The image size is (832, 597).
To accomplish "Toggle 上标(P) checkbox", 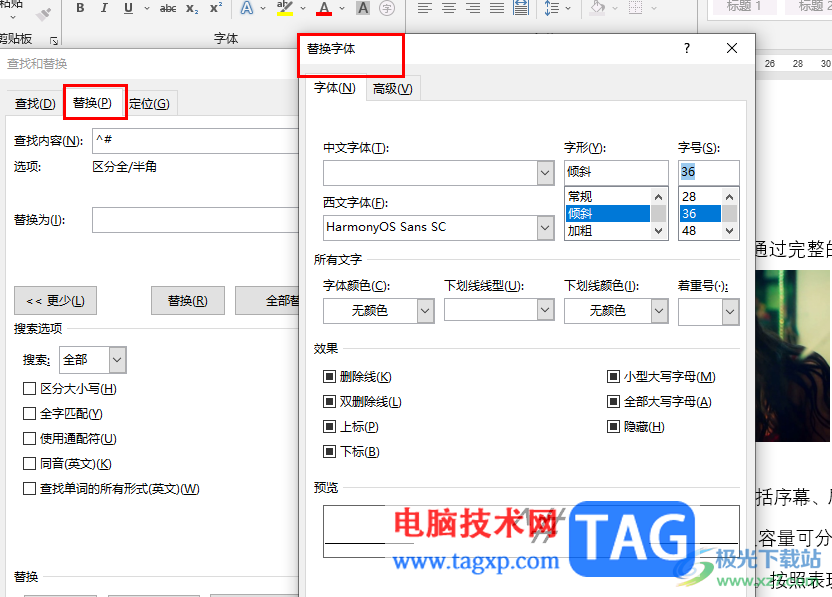I will 330,427.
